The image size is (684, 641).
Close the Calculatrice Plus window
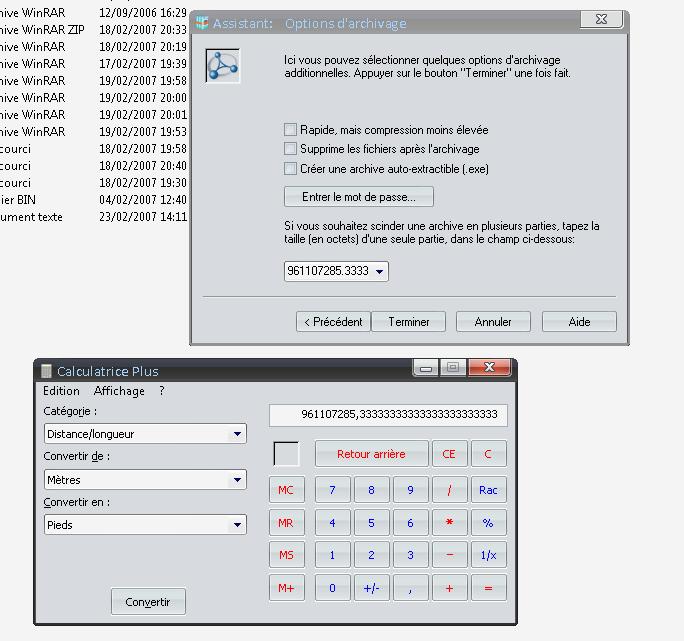(489, 367)
